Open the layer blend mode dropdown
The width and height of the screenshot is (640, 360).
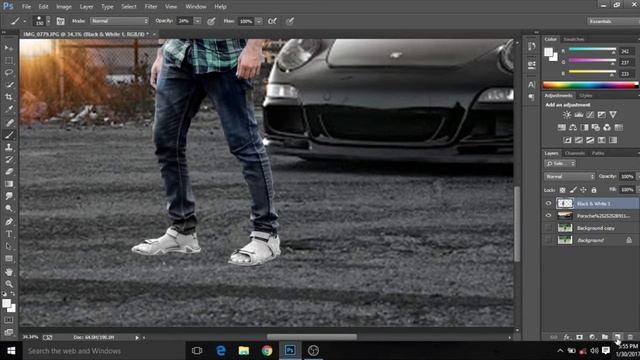(x=569, y=176)
